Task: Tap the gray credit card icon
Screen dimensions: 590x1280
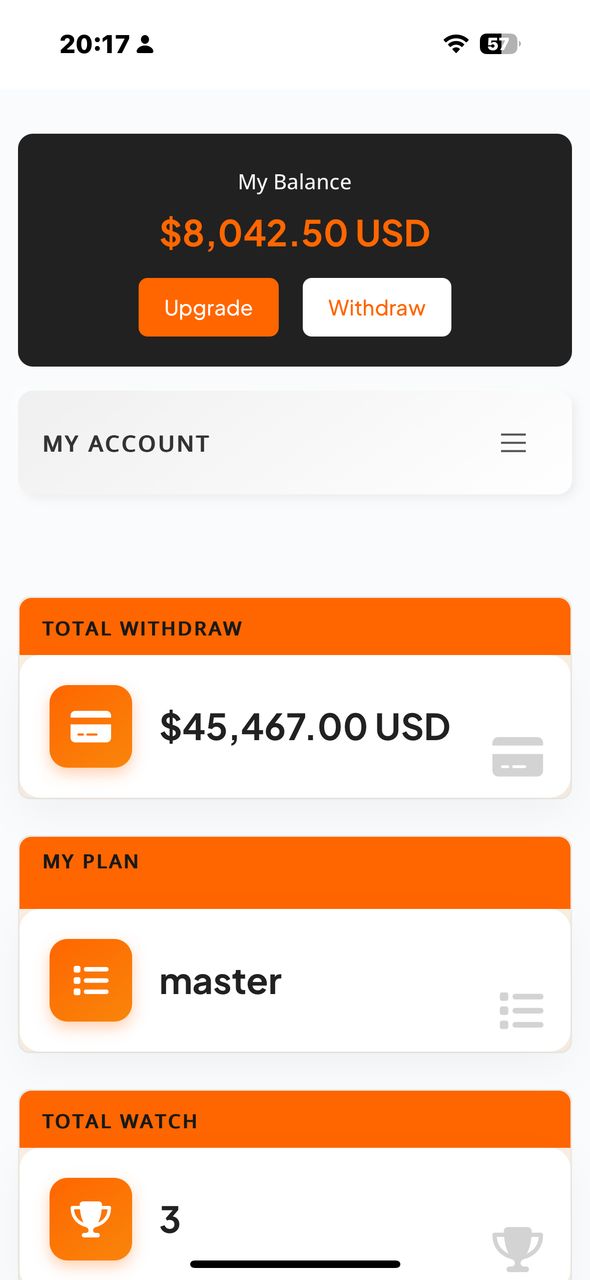Action: point(518,757)
